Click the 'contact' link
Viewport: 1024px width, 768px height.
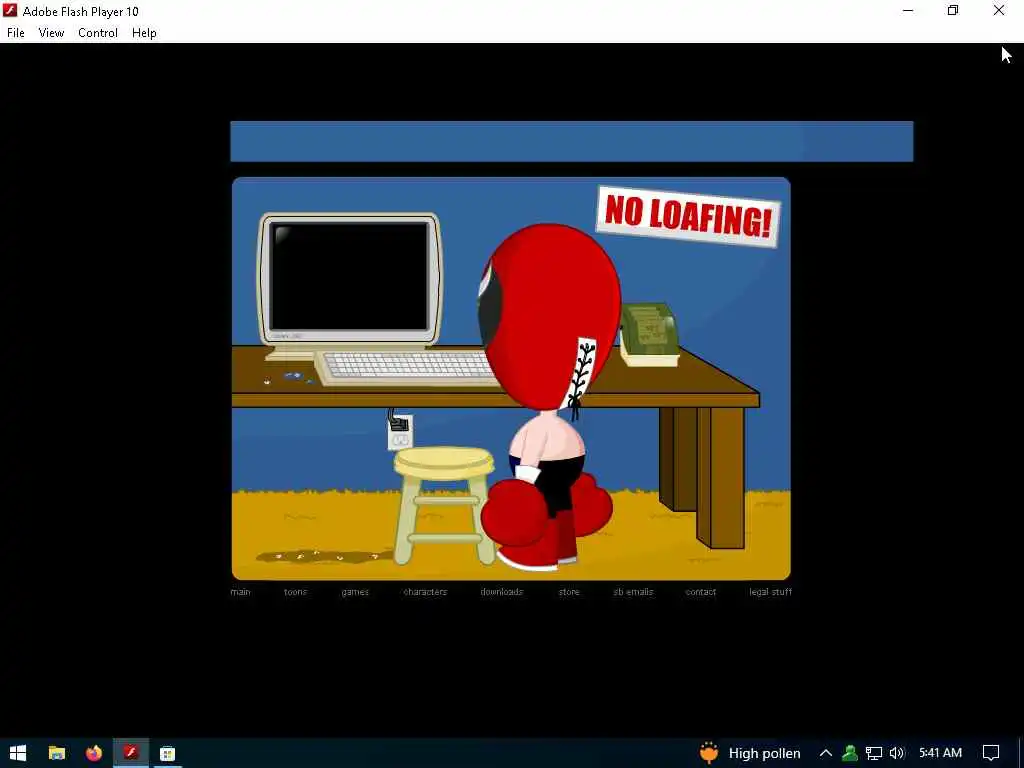[x=701, y=592]
